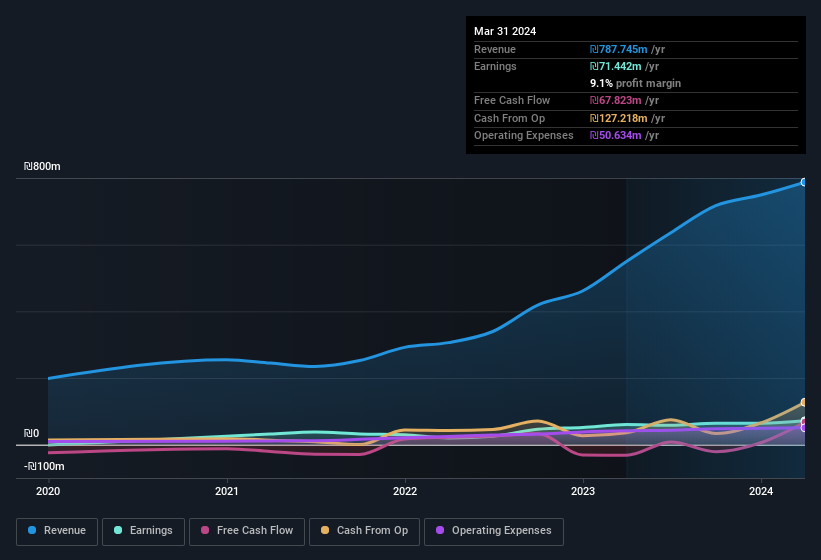The image size is (821, 560).
Task: Click the pink Free Cash Flow legend dot
Action: 205,530
